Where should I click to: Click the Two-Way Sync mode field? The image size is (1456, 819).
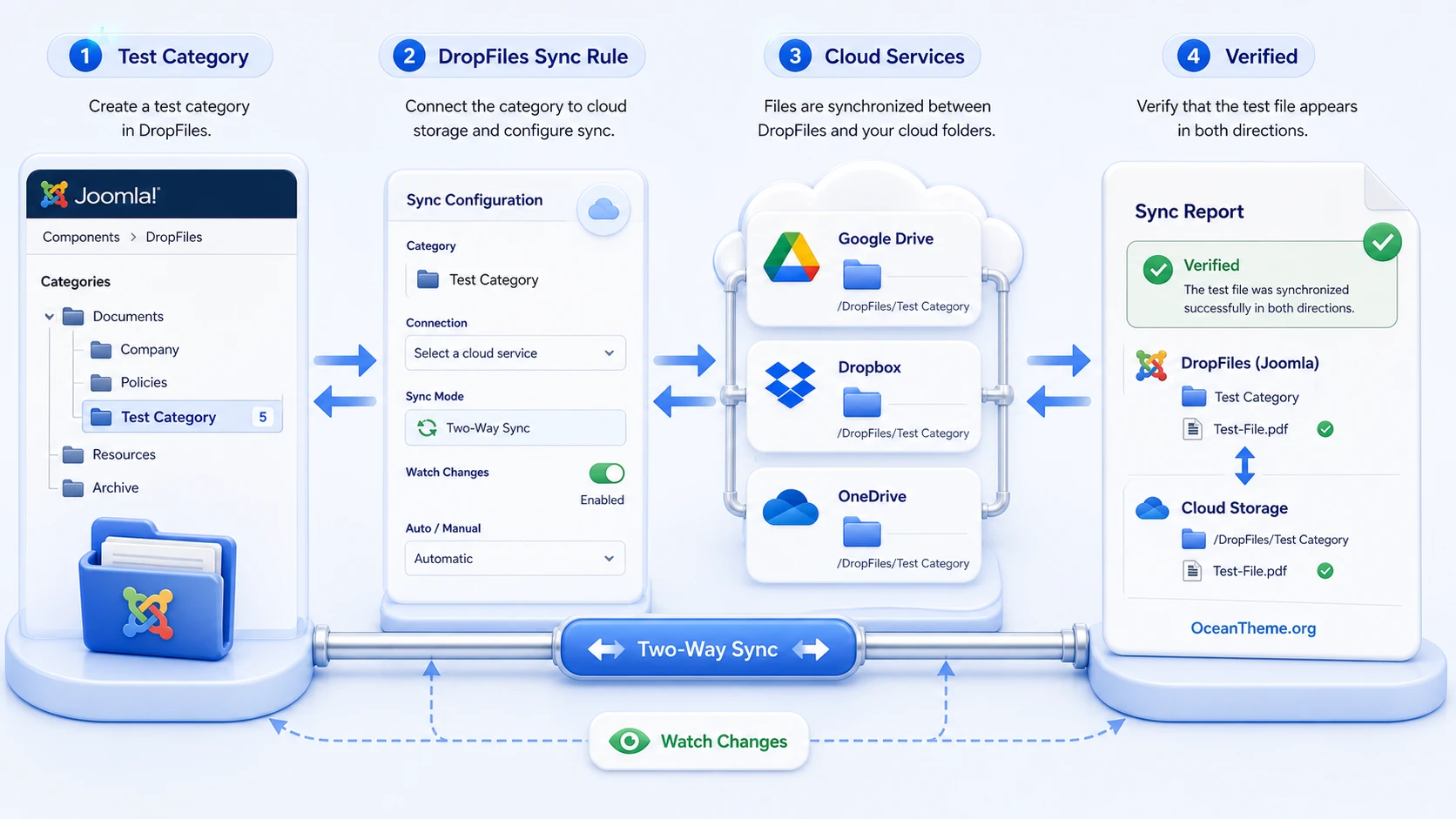[x=515, y=427]
